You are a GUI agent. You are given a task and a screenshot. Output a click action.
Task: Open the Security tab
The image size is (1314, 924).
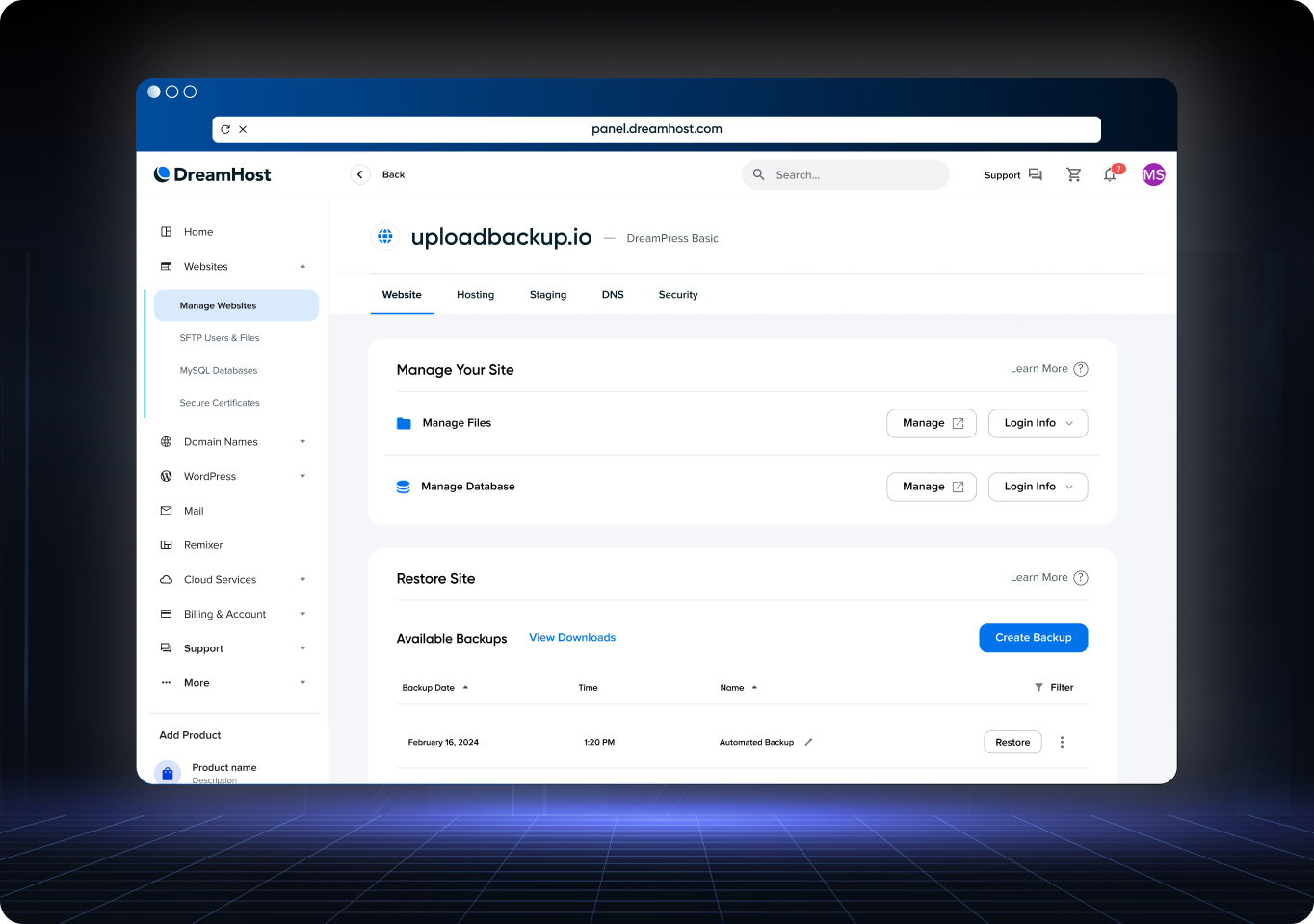pos(678,295)
